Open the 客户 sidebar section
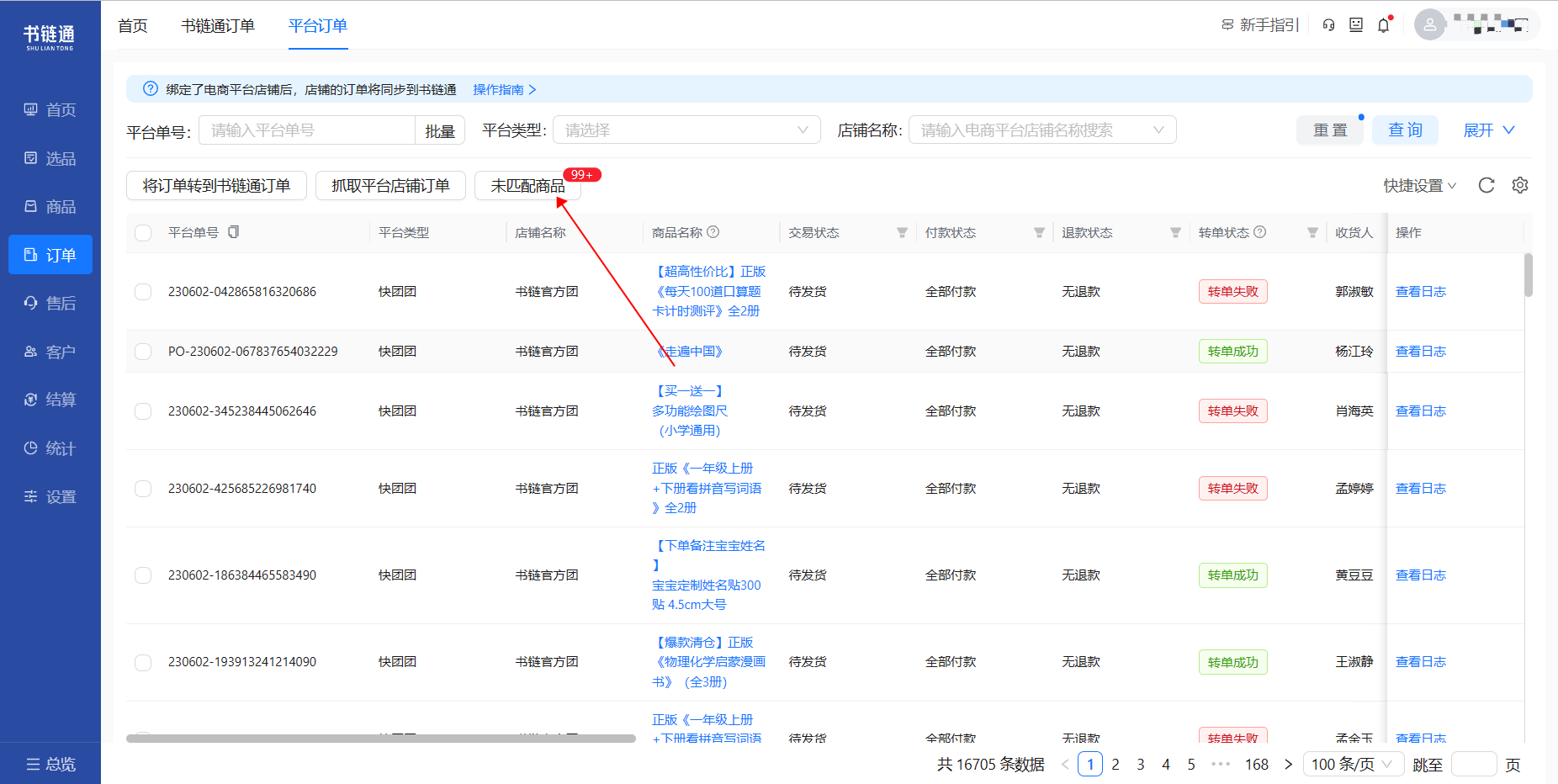The image size is (1558, 784). (50, 352)
